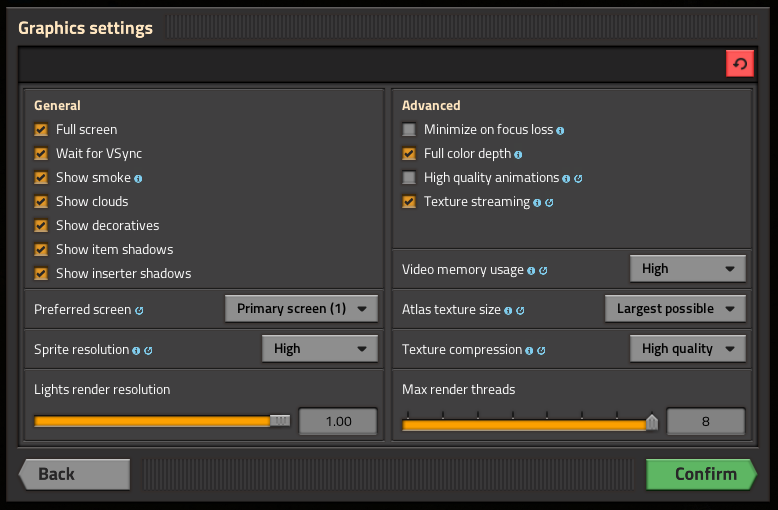
Task: Open the Preferred screen dropdown
Action: tap(301, 309)
